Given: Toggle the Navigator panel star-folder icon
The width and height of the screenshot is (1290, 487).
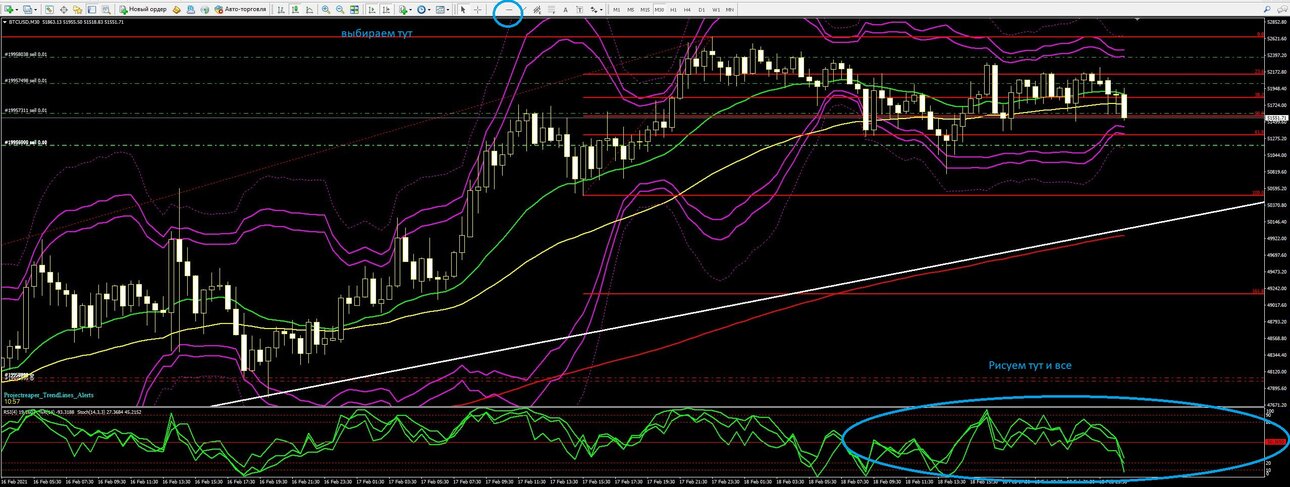Looking at the screenshot, I should pos(77,9).
